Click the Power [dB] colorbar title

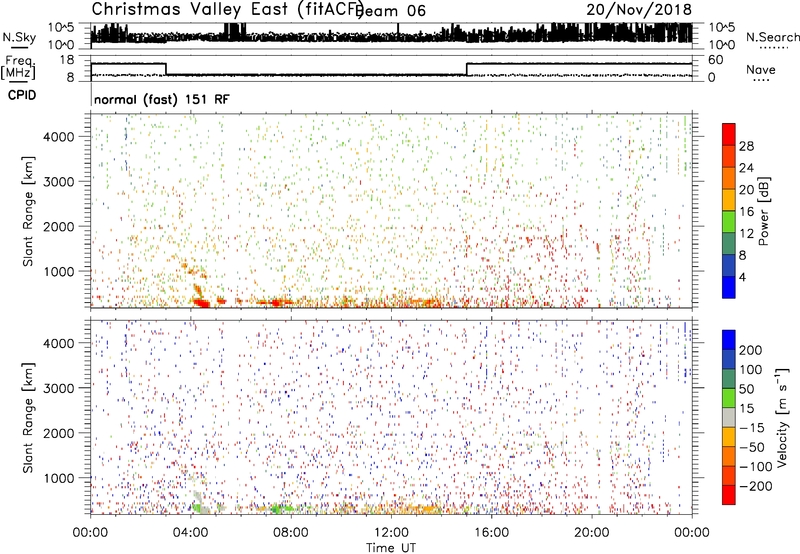[764, 211]
